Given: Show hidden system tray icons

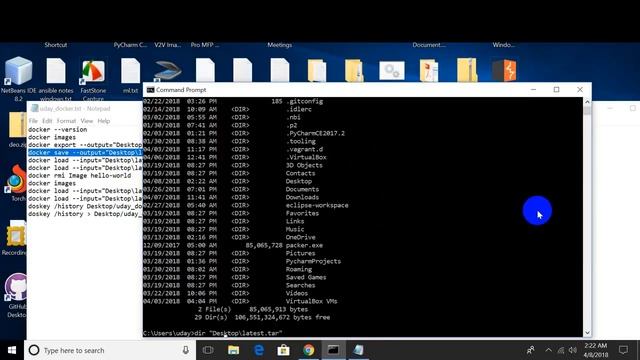Looking at the screenshot, I should point(548,350).
